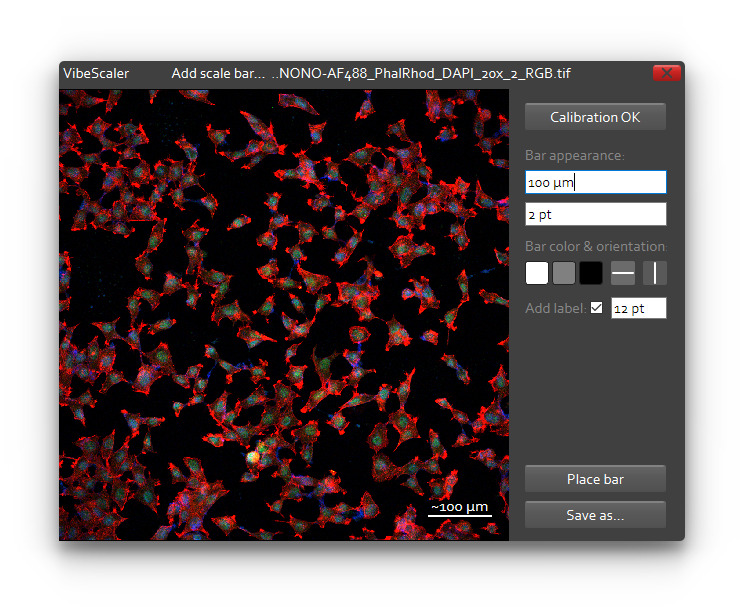Select horizontal bar orientation icon
748x607 pixels.
(623, 273)
